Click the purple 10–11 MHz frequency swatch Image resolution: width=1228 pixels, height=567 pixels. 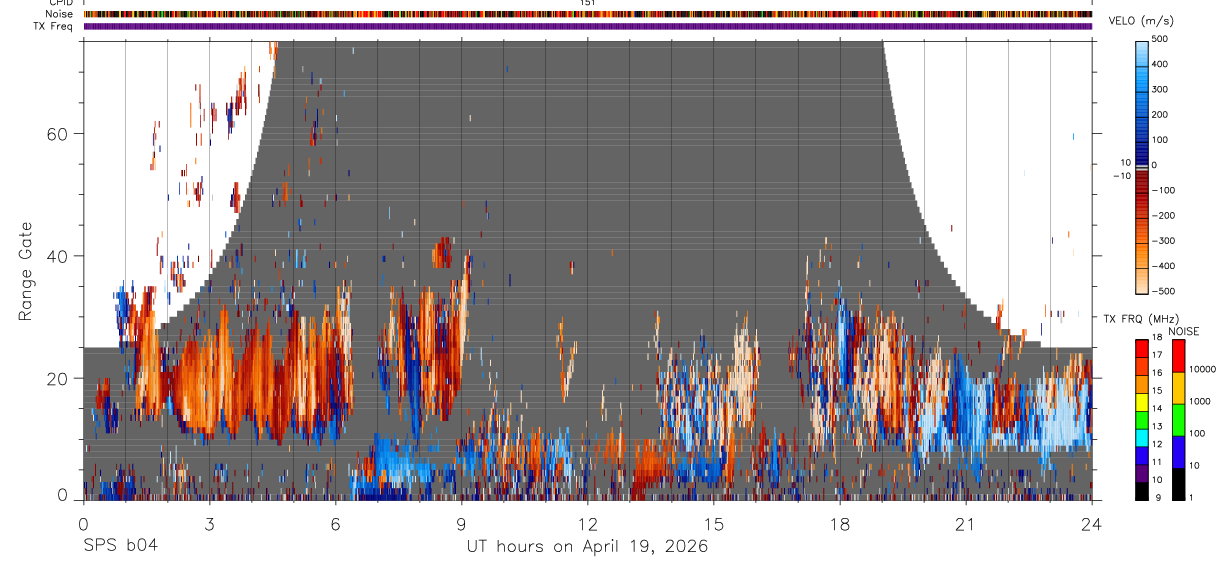pos(1142,472)
